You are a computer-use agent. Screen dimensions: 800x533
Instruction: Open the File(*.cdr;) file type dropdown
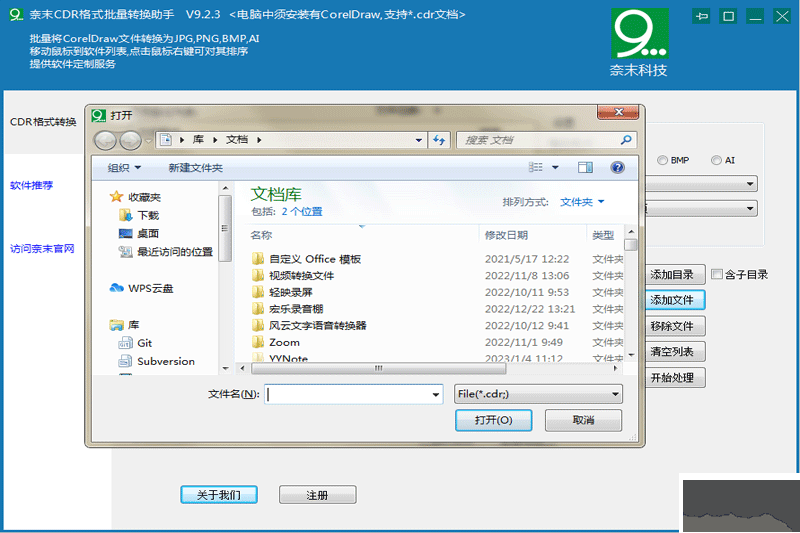click(x=538, y=394)
